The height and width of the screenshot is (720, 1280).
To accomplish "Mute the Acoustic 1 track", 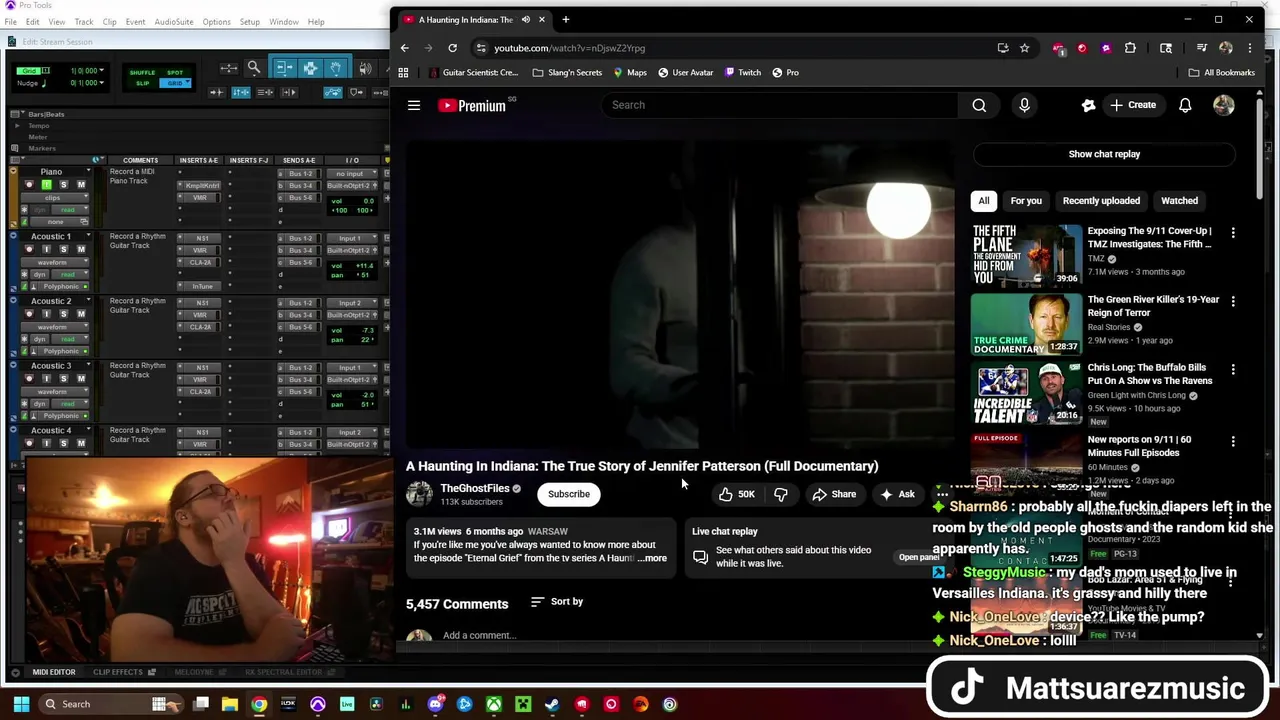I will (x=81, y=249).
